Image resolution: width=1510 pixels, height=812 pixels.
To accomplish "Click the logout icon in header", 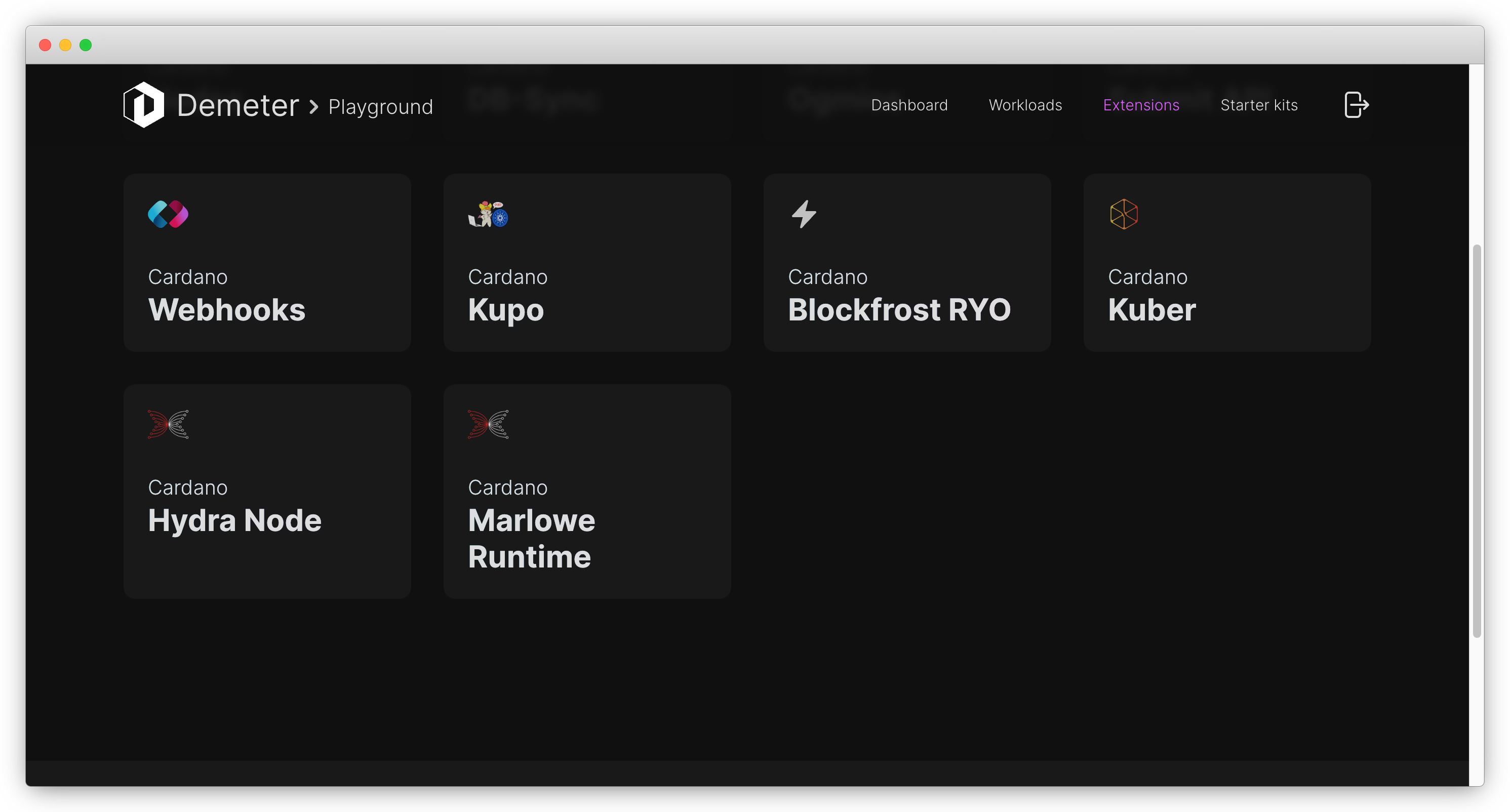I will 1356,105.
